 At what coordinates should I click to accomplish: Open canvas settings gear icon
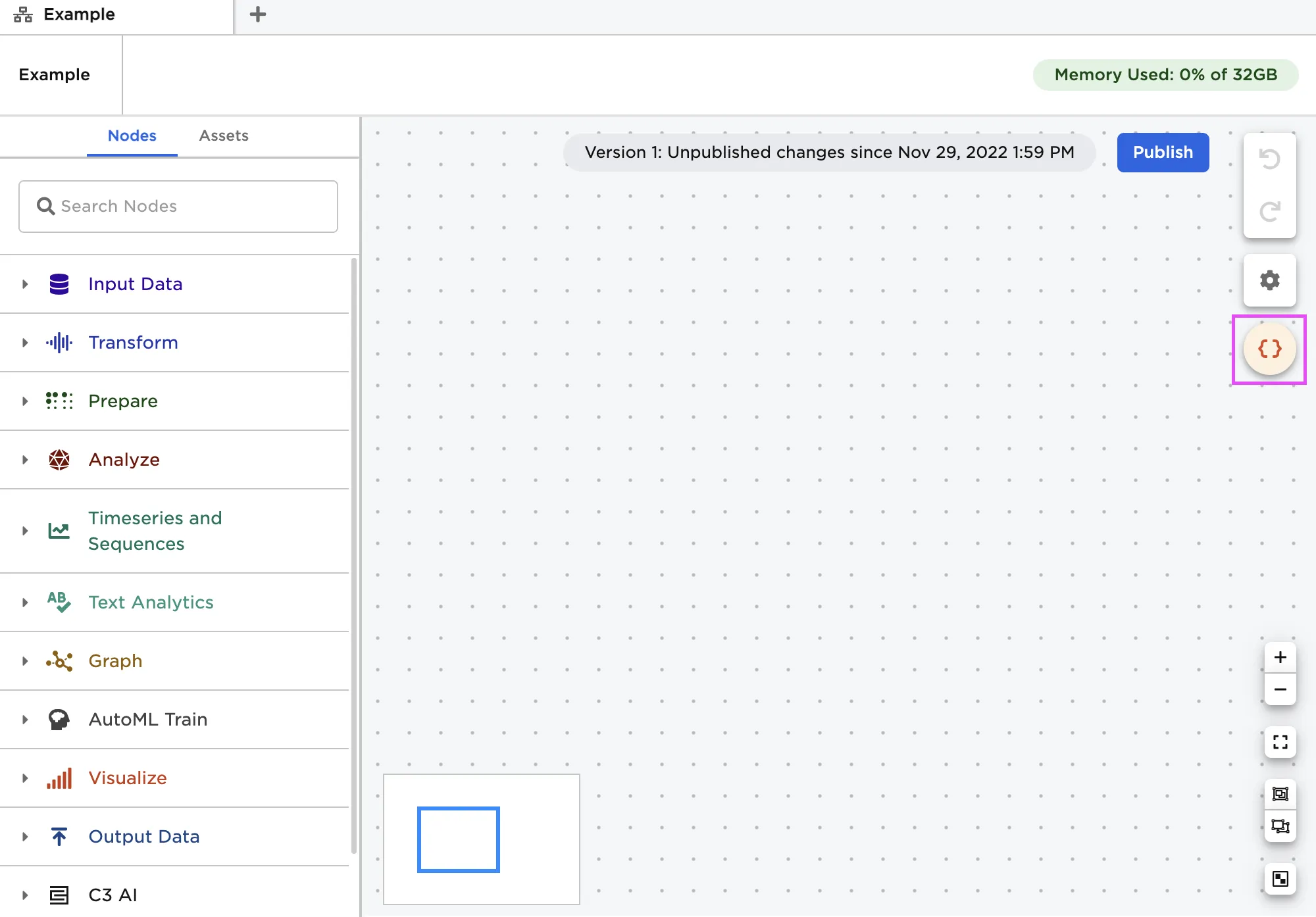1269,280
